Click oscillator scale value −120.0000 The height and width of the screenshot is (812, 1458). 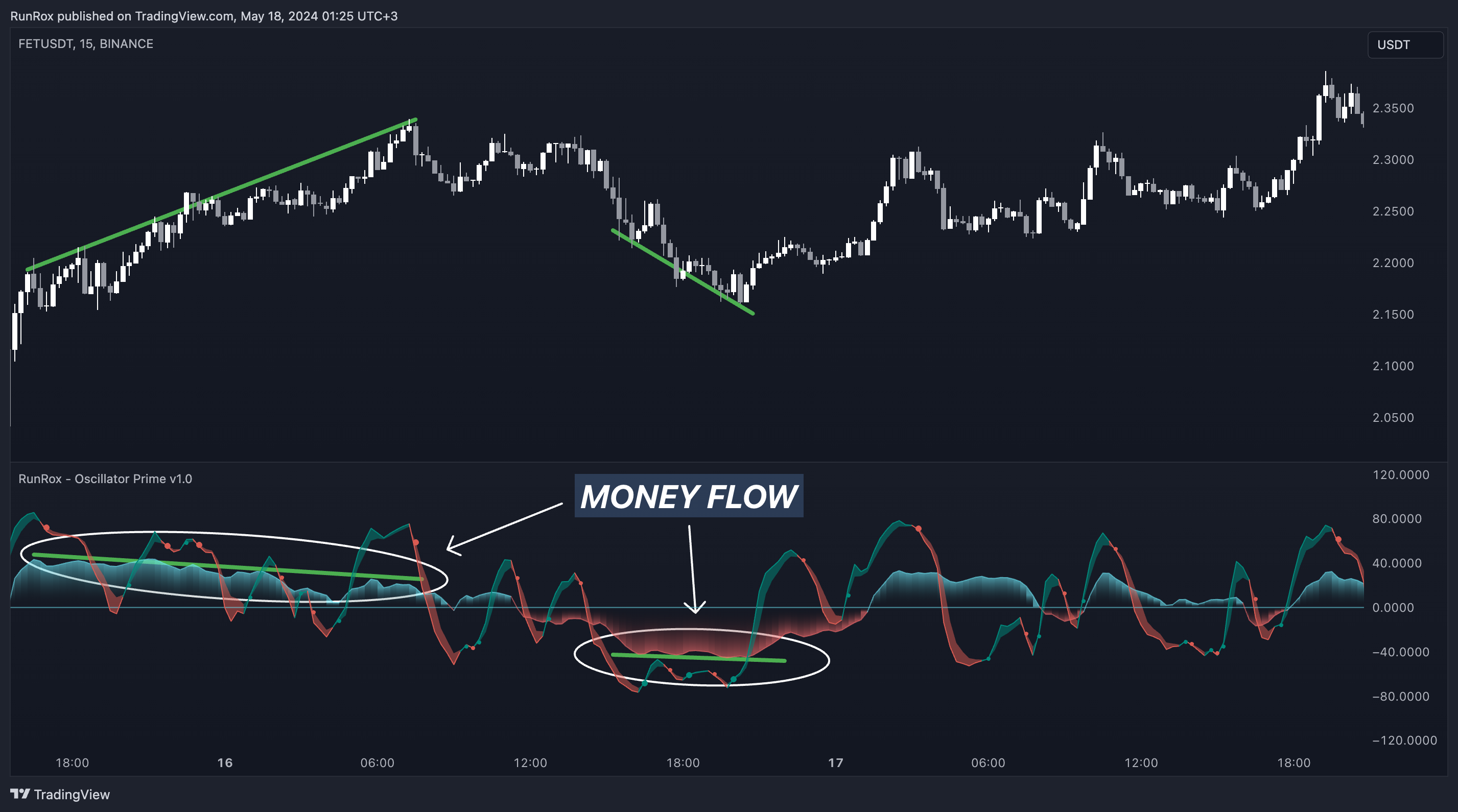pos(1405,740)
